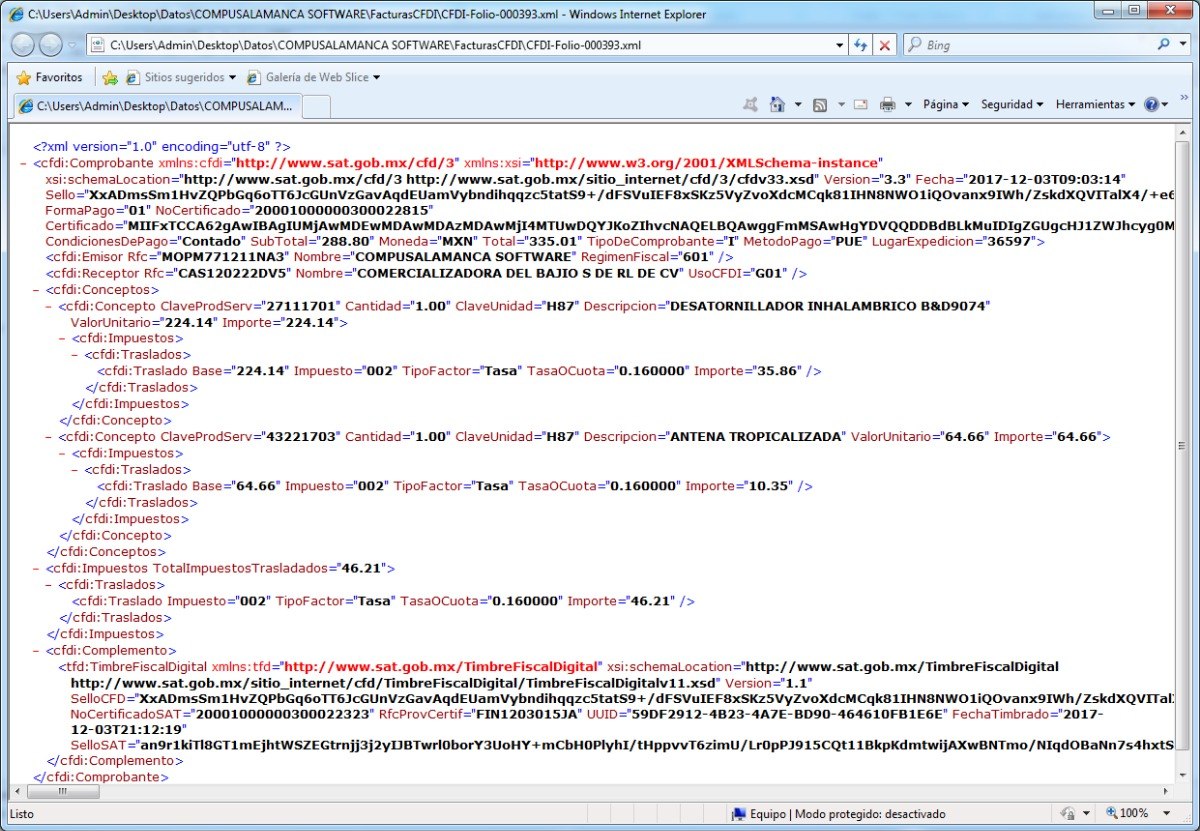Click closing tag </cfdi:Comprobante>
1200x831 pixels.
pos(101,776)
